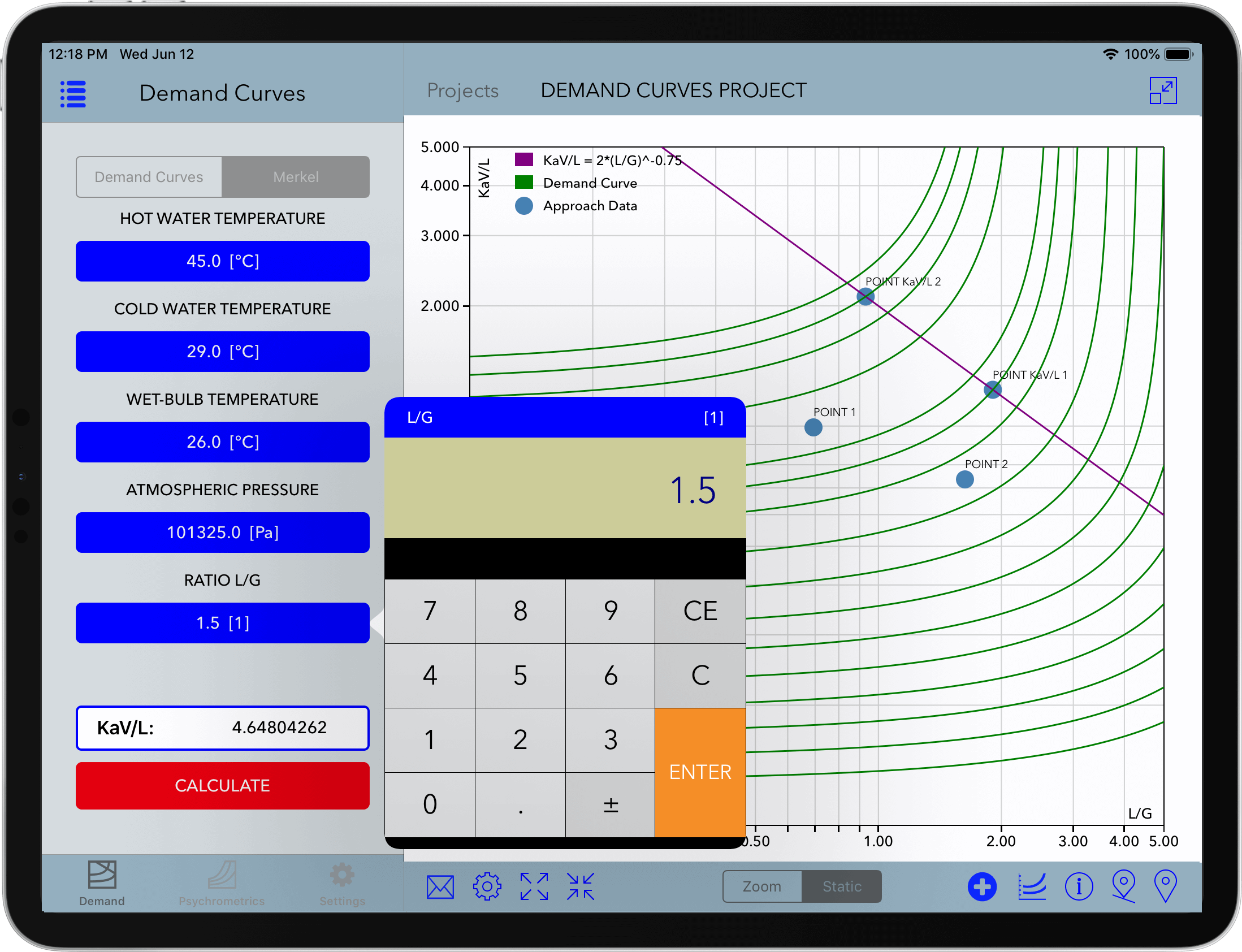The height and width of the screenshot is (952, 1242).
Task: Select the Demand Curves segment
Action: click(x=149, y=176)
